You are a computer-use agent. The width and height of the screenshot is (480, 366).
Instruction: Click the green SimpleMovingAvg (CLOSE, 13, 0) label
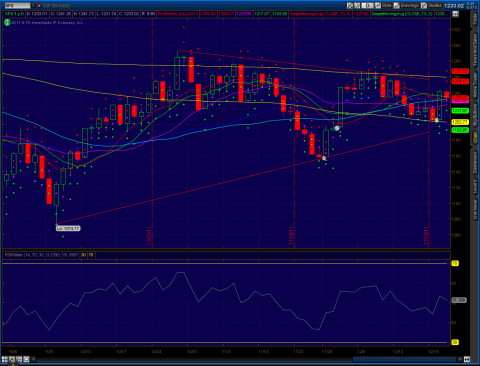coord(402,14)
